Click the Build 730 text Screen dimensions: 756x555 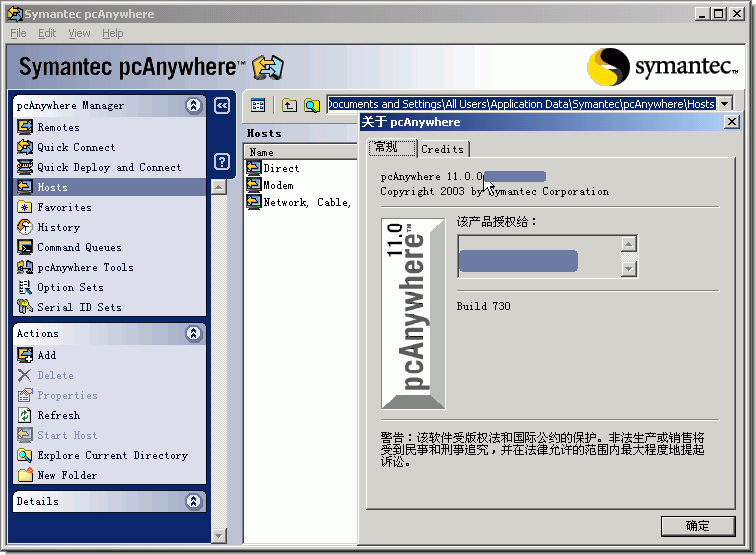tap(483, 306)
